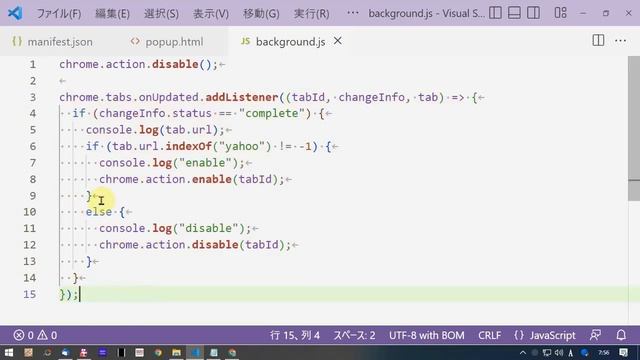Screen dimensions: 640x360
Task: Open the editor more actions ellipsis
Action: point(620,40)
